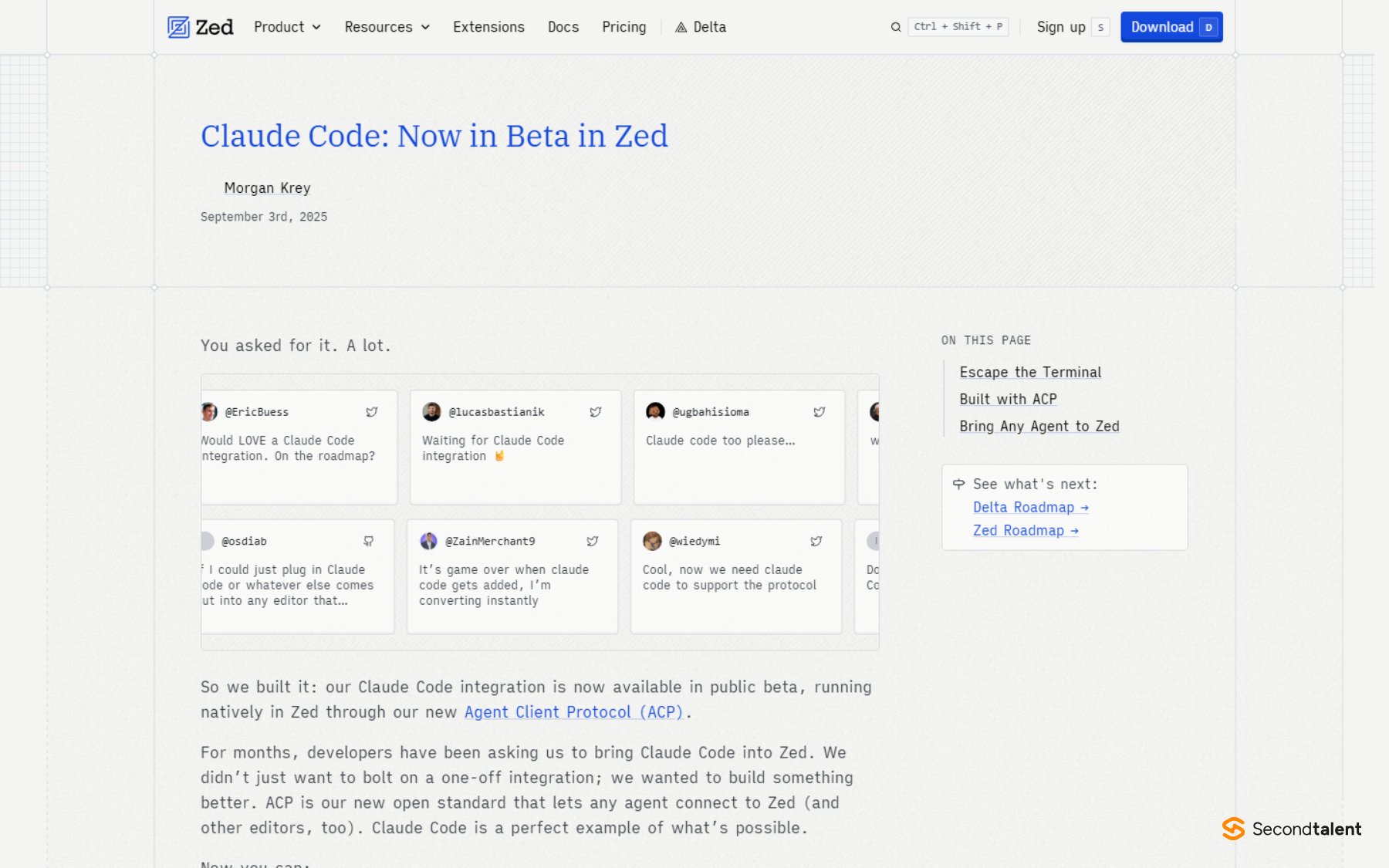Open the Delta Roadmap link

pyautogui.click(x=1031, y=507)
